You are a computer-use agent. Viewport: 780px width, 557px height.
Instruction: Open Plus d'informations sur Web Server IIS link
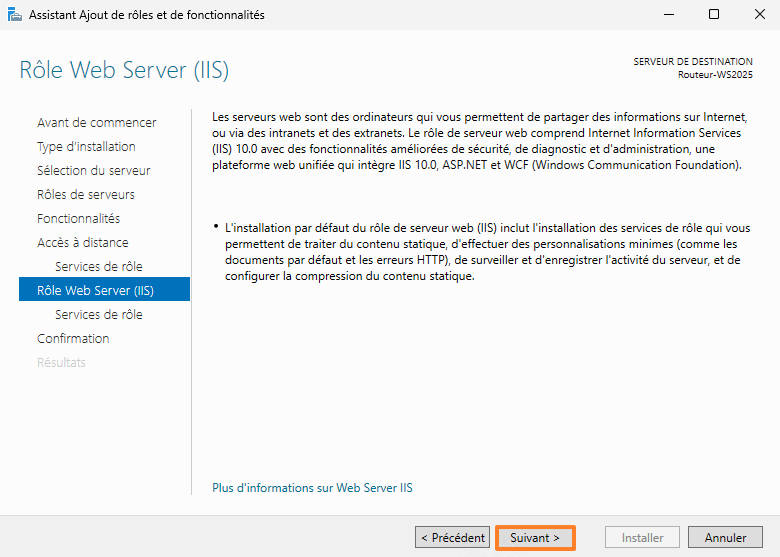click(312, 488)
